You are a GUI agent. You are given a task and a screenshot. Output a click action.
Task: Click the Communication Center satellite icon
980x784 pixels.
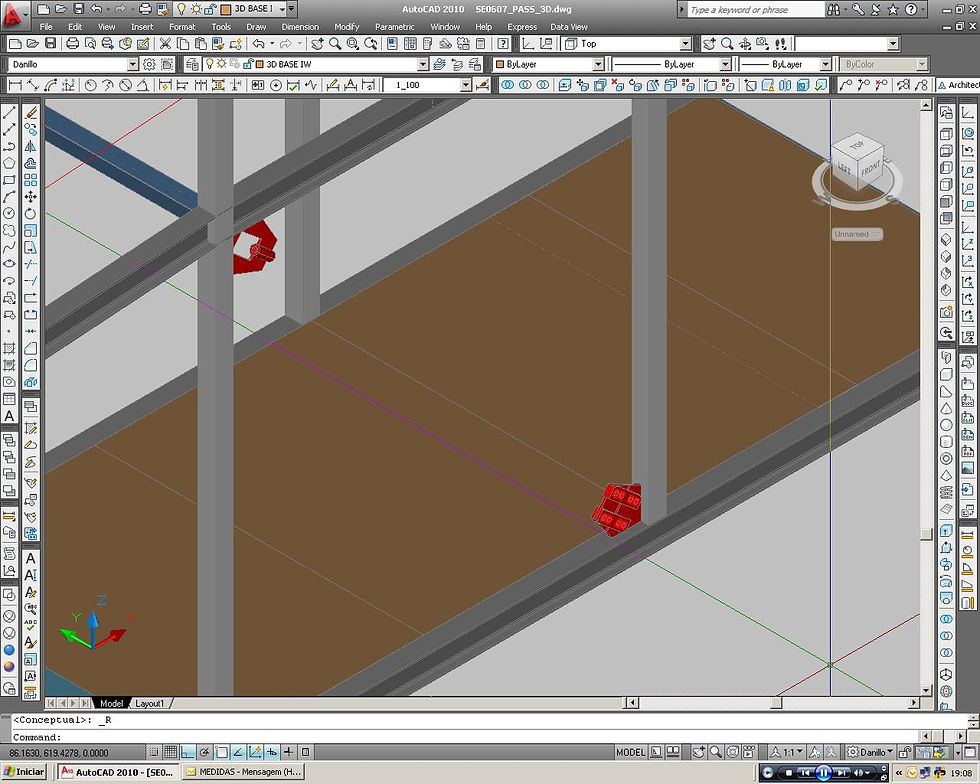[x=876, y=9]
